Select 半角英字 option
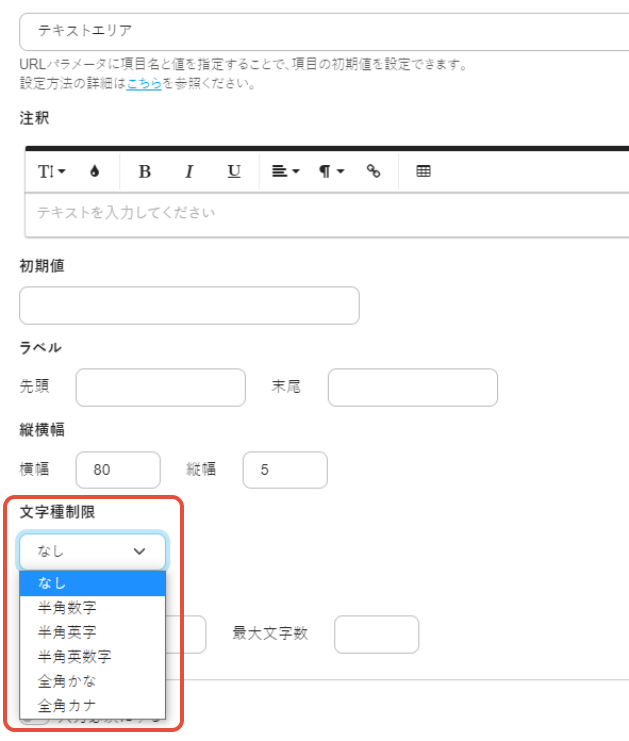629x741 pixels. pyautogui.click(x=93, y=632)
